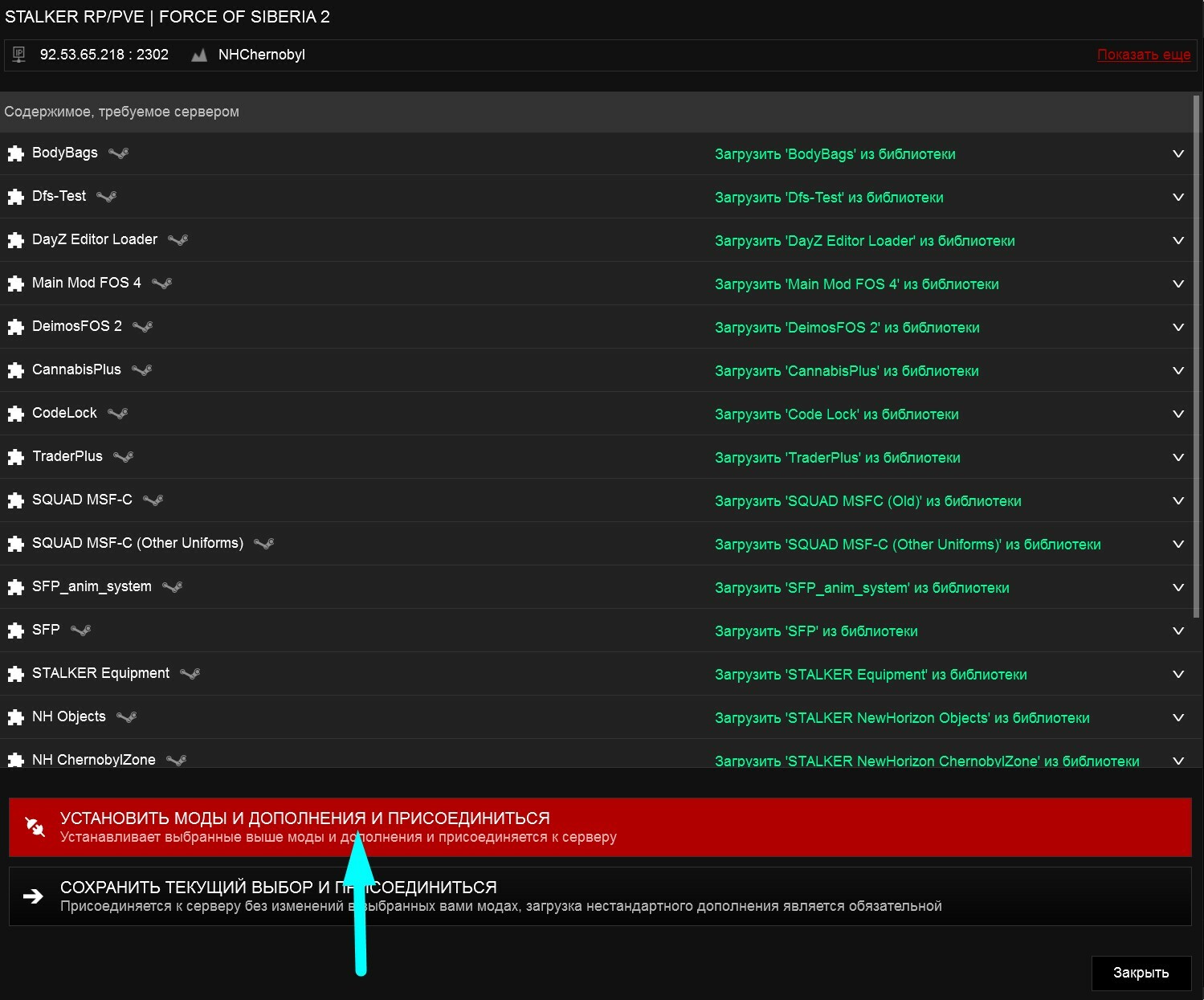
Task: Select the 'NH ChernobylZone' mod name
Action: (x=94, y=759)
